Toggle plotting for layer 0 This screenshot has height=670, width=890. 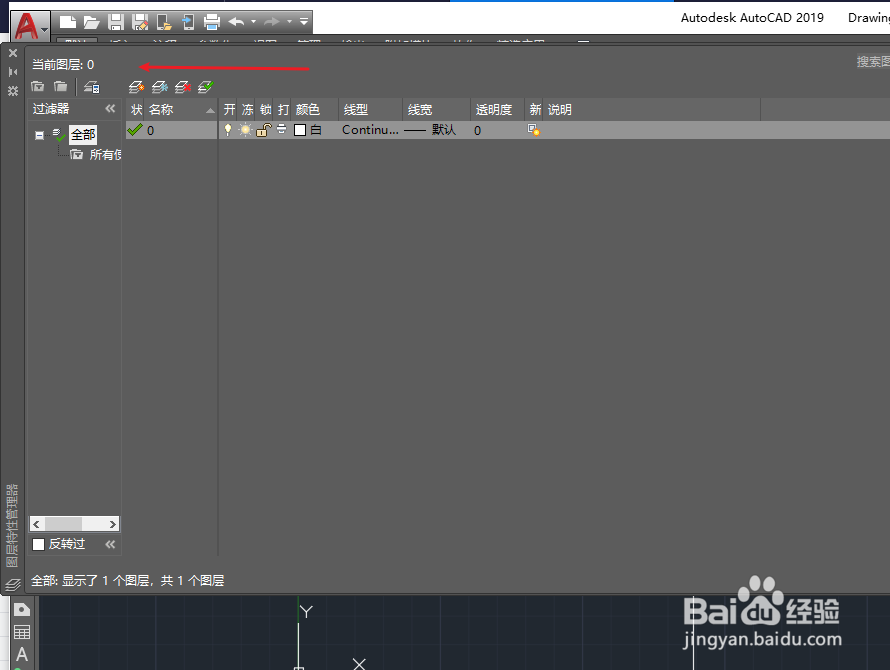pyautogui.click(x=282, y=130)
